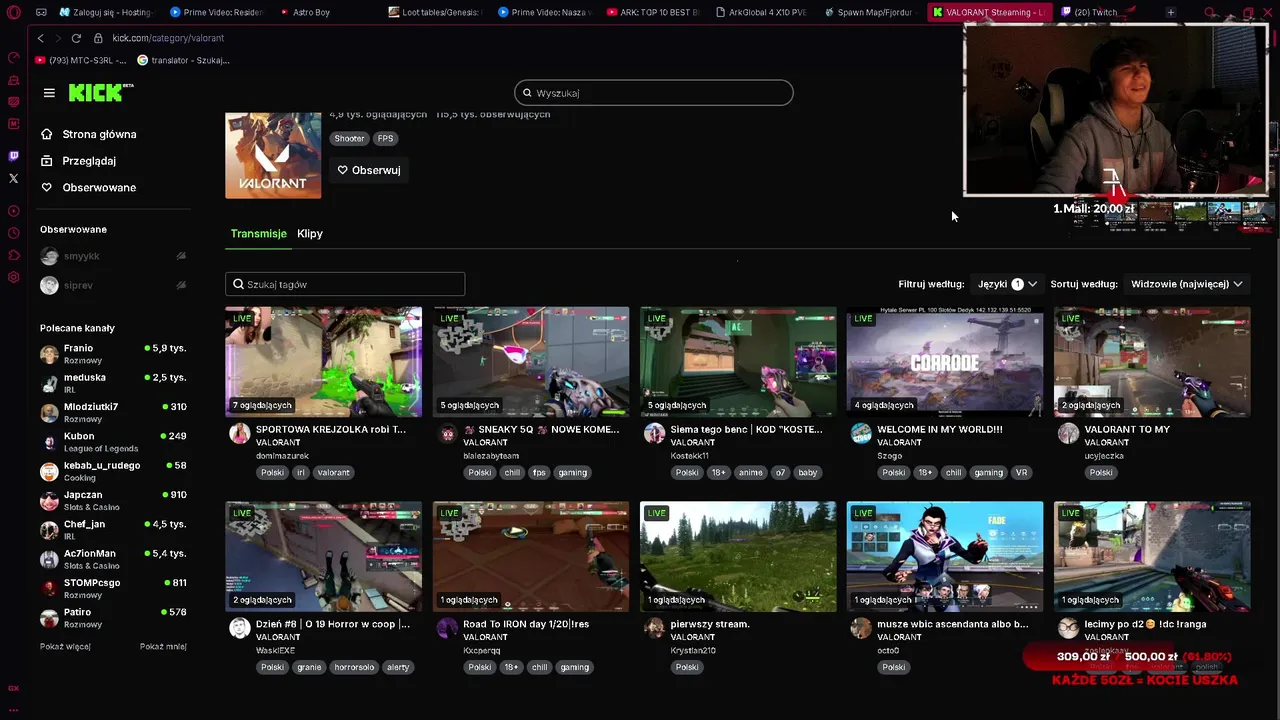Viewport: 1280px width, 720px height.
Task: Click Japczan avatar in recommended channels
Action: [x=49, y=501]
